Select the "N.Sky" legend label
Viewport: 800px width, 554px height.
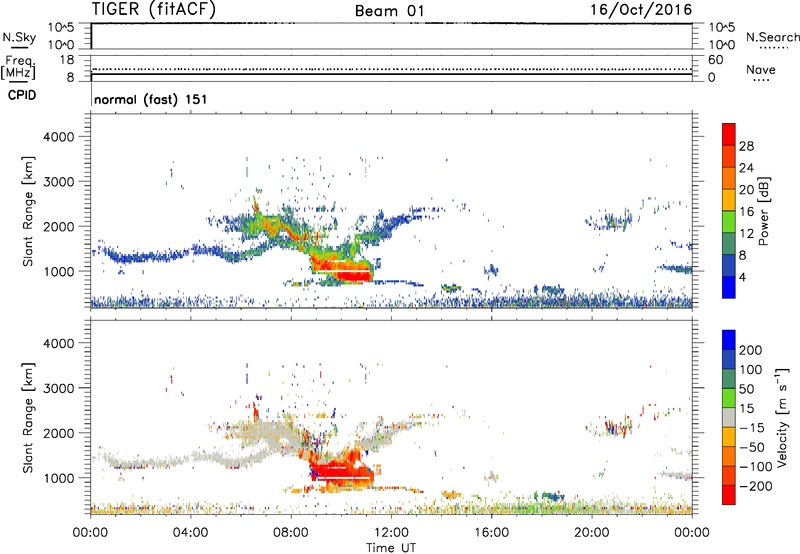19,37
